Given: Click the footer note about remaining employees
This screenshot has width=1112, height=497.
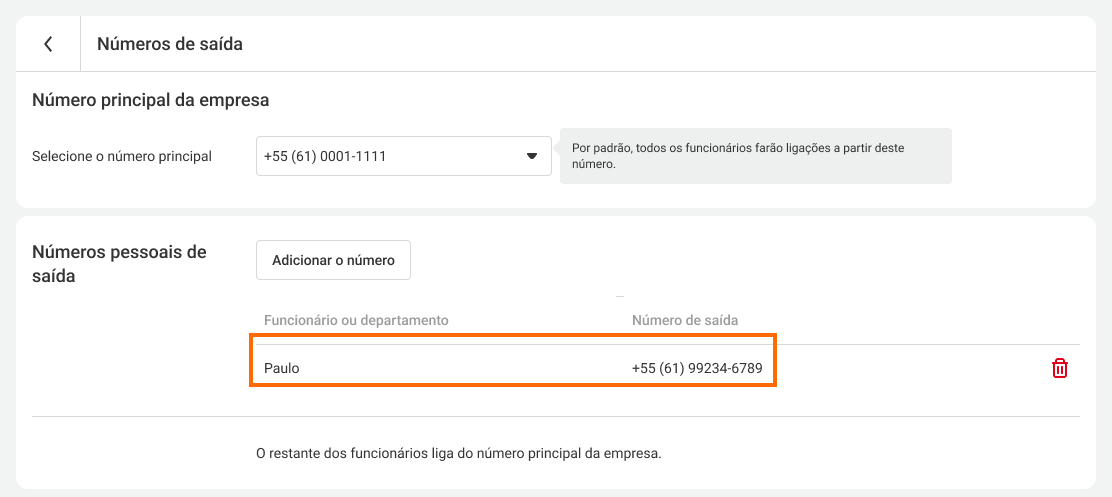Looking at the screenshot, I should (x=459, y=453).
